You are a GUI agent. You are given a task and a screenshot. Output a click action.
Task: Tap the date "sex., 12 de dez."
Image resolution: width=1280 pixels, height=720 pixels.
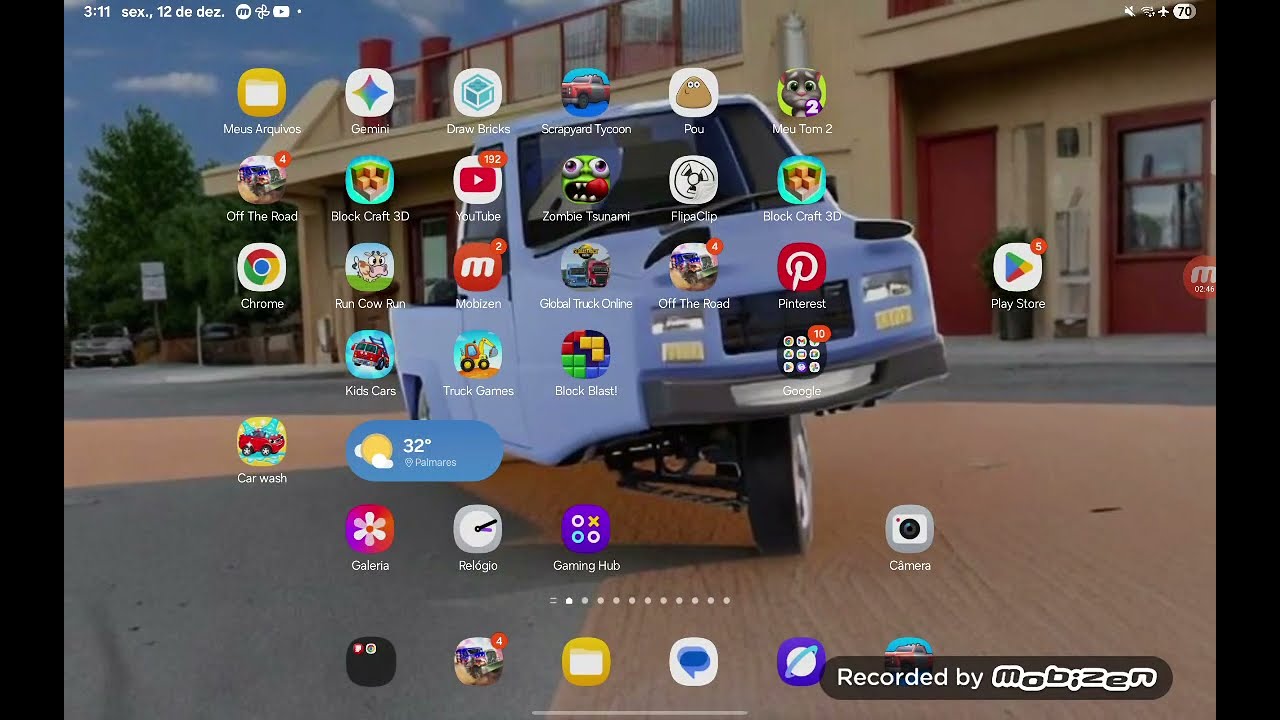(x=173, y=12)
